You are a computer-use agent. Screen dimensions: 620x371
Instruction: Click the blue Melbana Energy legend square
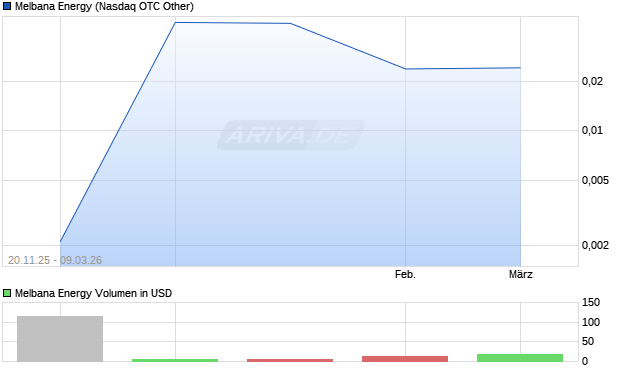[7, 6]
